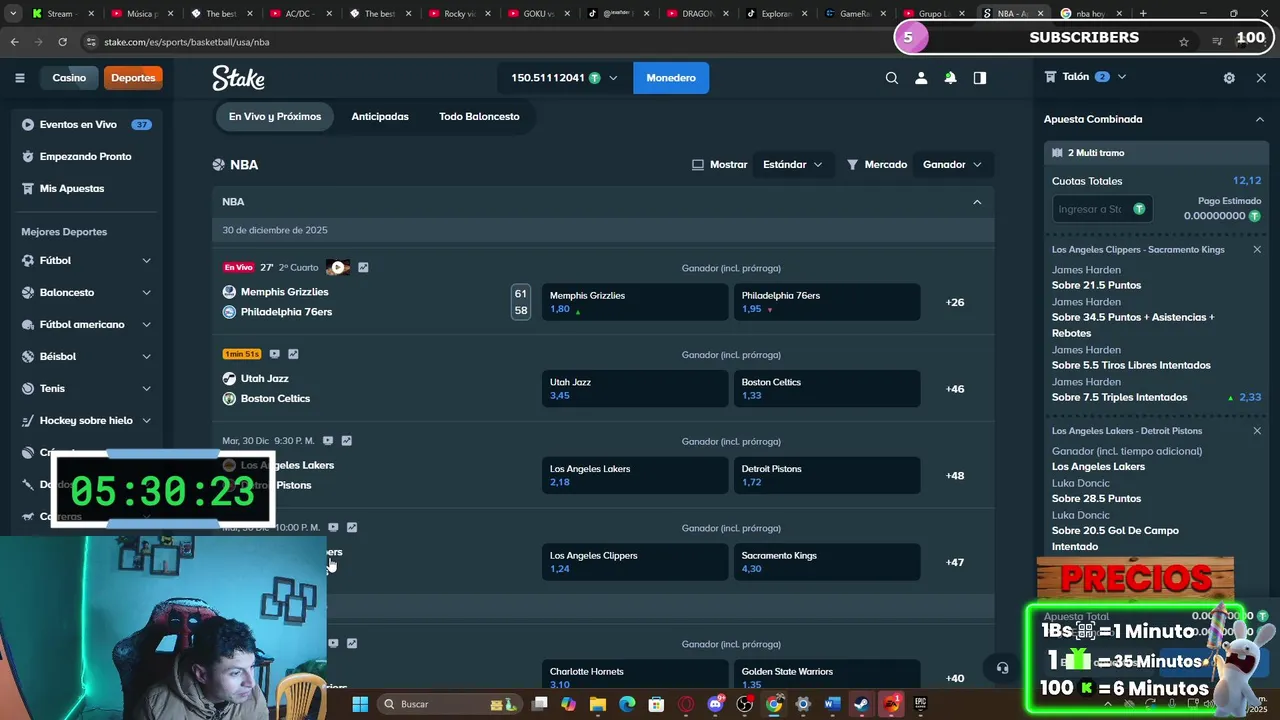This screenshot has width=1280, height=720.
Task: Open the hamburger menu in the Stake sidebar
Action: pos(19,78)
